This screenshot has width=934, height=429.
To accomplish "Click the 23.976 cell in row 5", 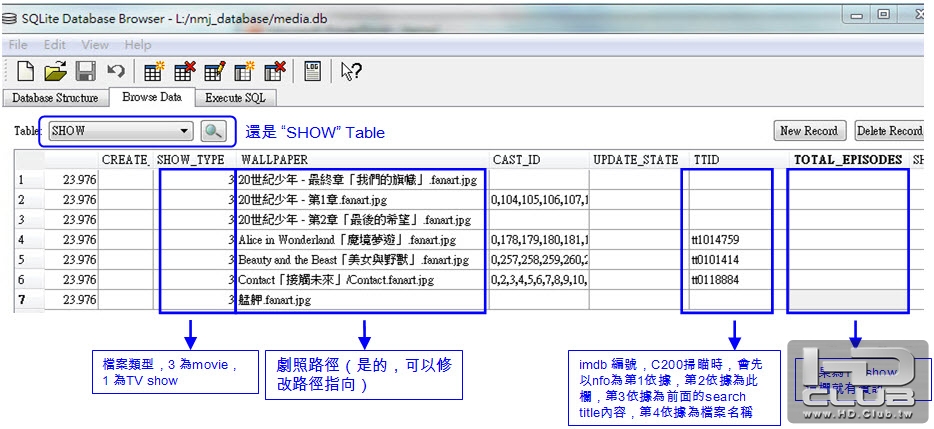I will pos(71,260).
